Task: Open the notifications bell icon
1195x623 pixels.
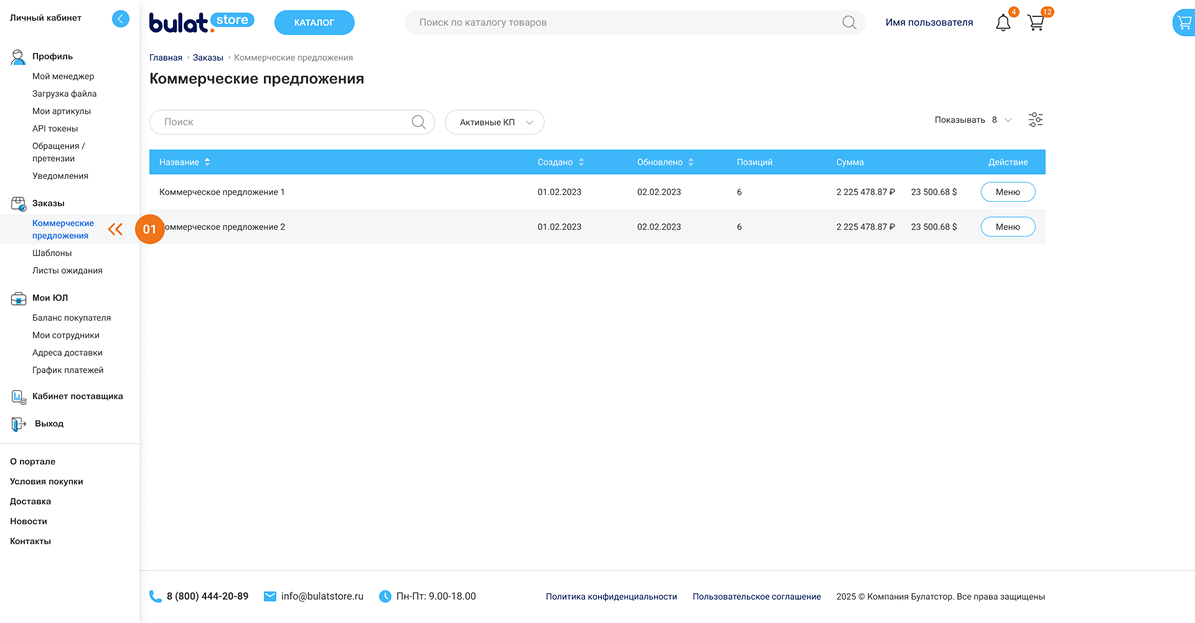Action: (x=1003, y=23)
